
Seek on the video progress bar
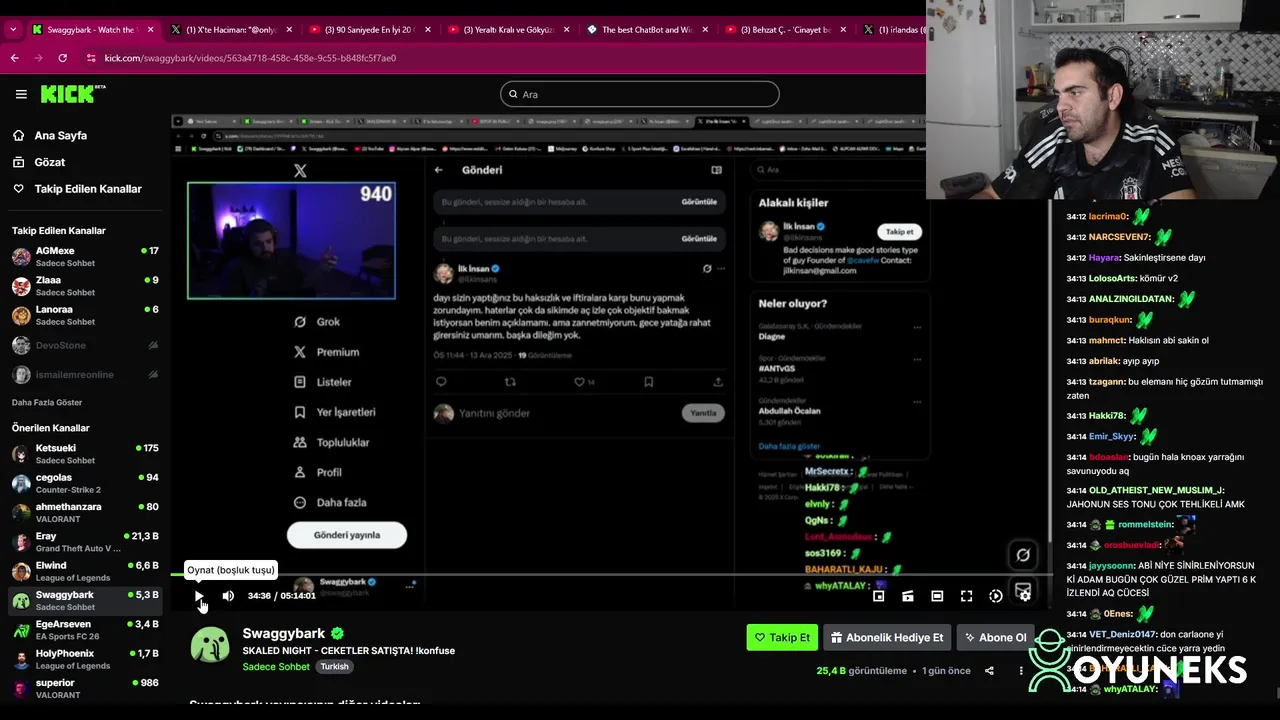click(x=610, y=575)
